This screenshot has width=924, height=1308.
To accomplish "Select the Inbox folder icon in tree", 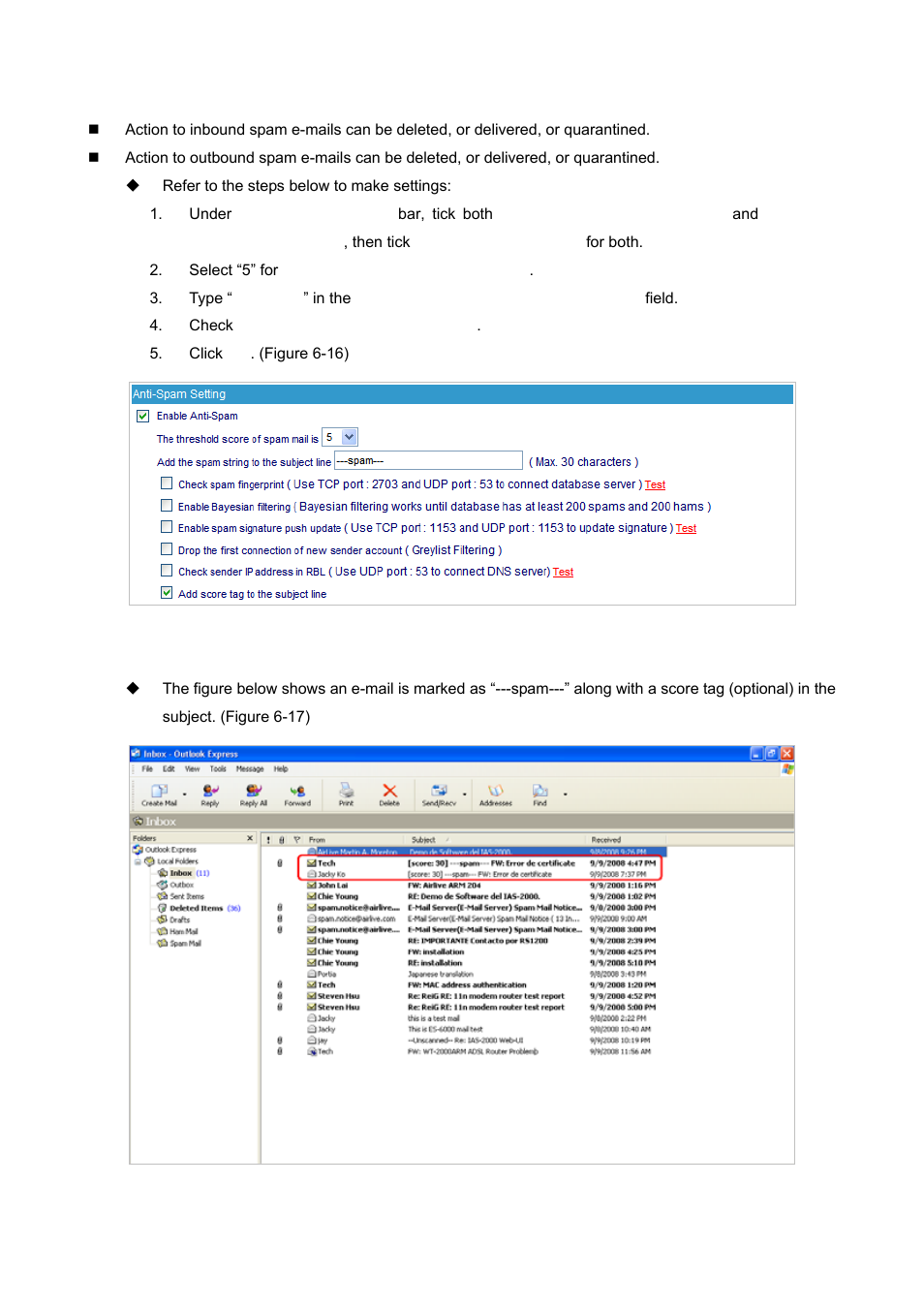I will click(x=163, y=873).
